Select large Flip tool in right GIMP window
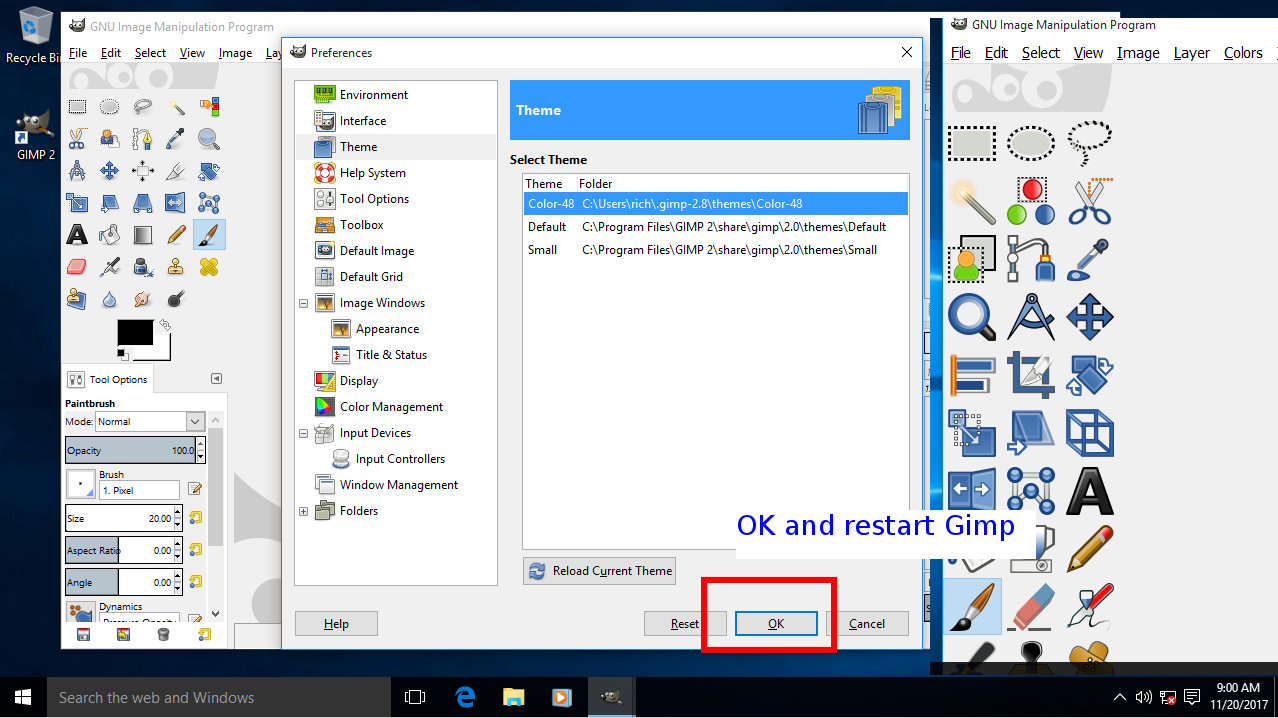The height and width of the screenshot is (718, 1278). [x=971, y=491]
